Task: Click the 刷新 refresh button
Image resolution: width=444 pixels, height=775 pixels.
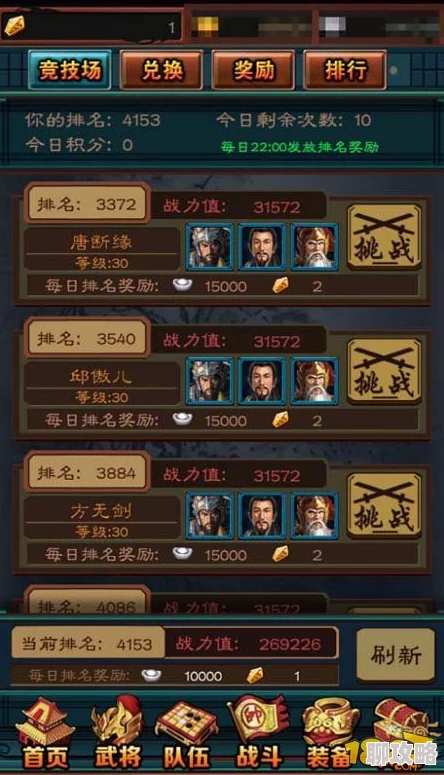Action: pyautogui.click(x=396, y=655)
